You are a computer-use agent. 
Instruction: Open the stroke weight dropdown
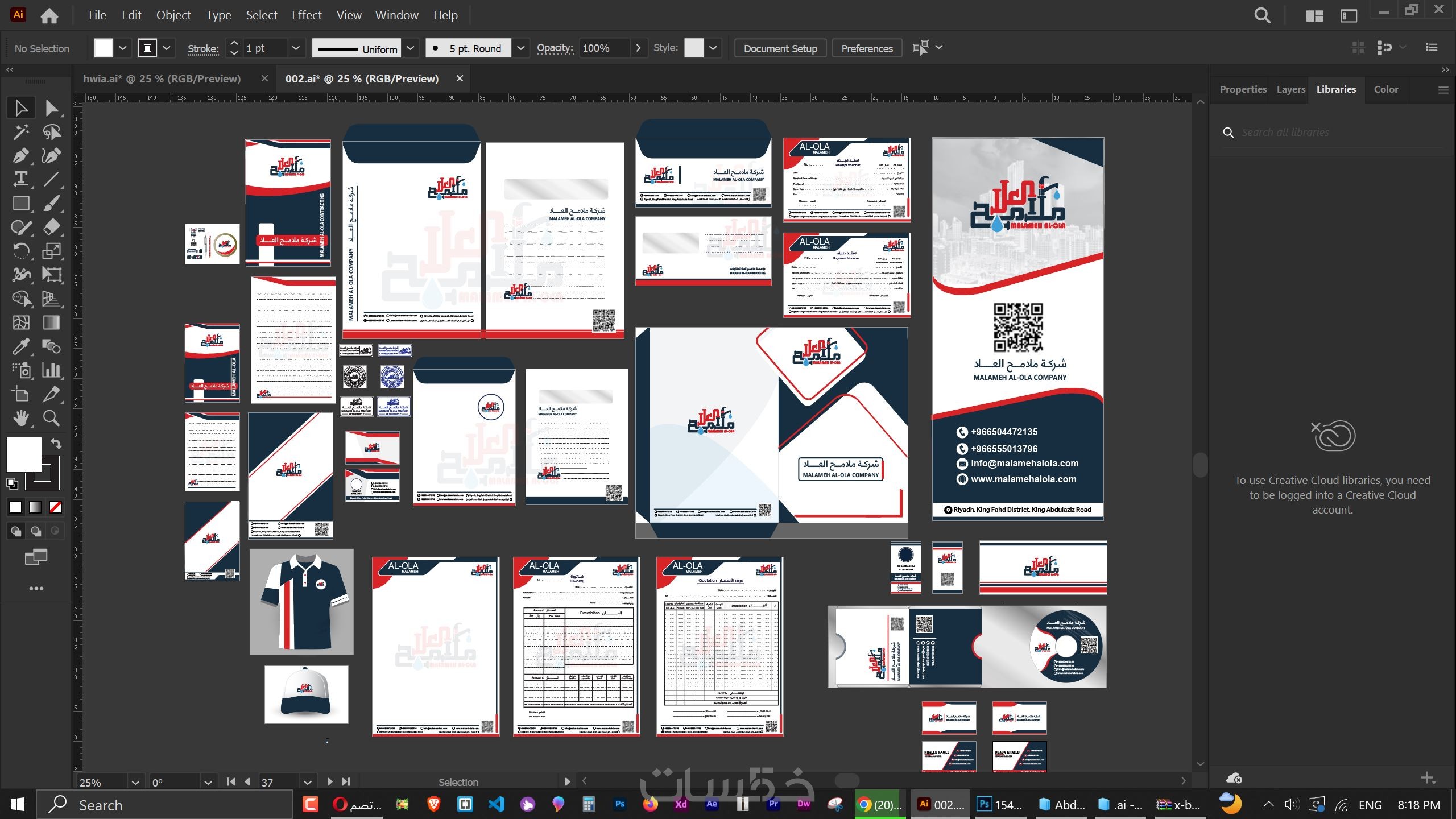coord(295,48)
